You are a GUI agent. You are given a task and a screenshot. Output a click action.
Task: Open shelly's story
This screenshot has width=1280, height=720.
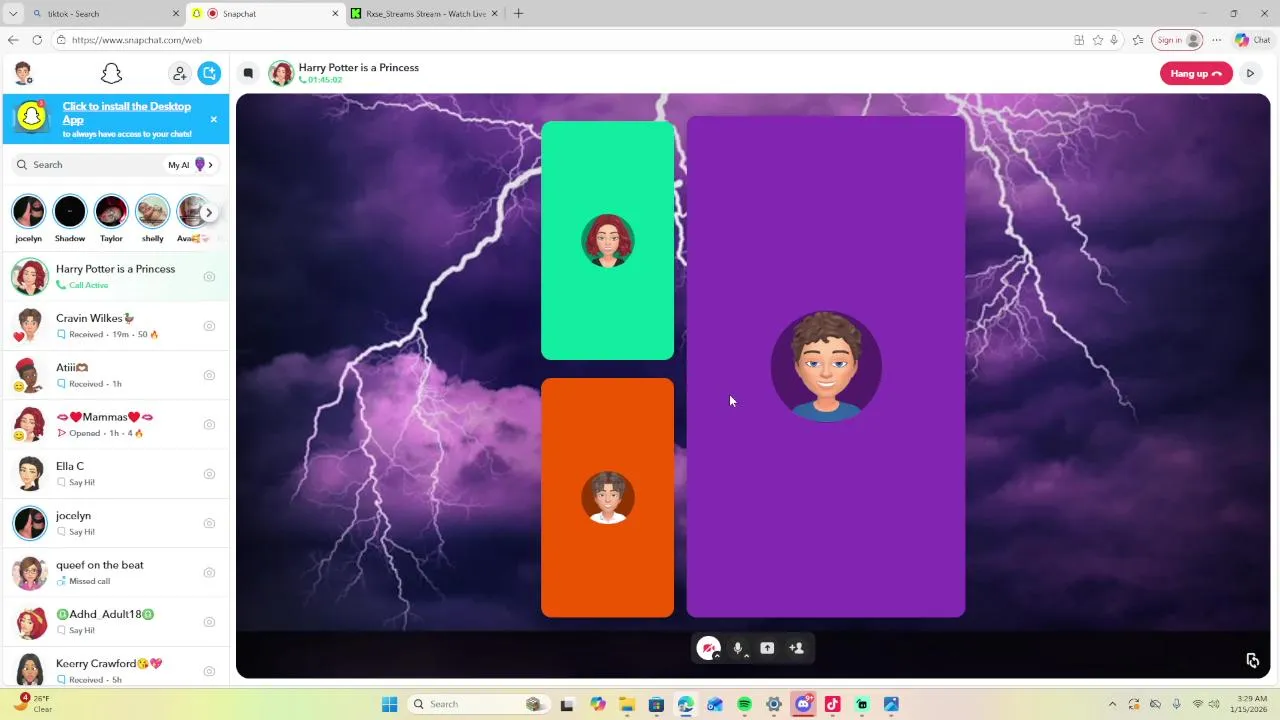pyautogui.click(x=152, y=212)
